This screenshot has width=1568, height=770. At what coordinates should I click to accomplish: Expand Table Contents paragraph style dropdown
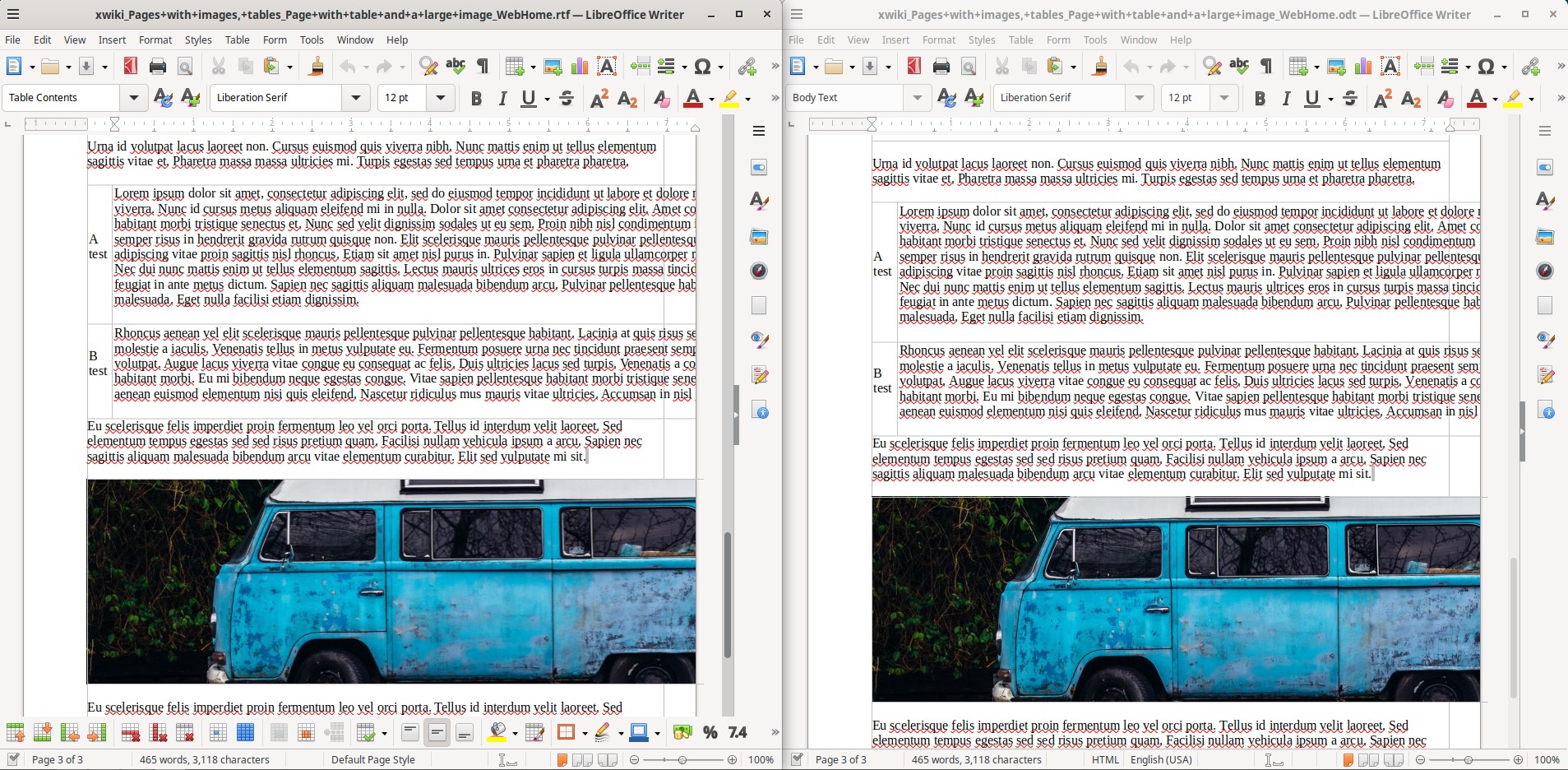pyautogui.click(x=133, y=98)
